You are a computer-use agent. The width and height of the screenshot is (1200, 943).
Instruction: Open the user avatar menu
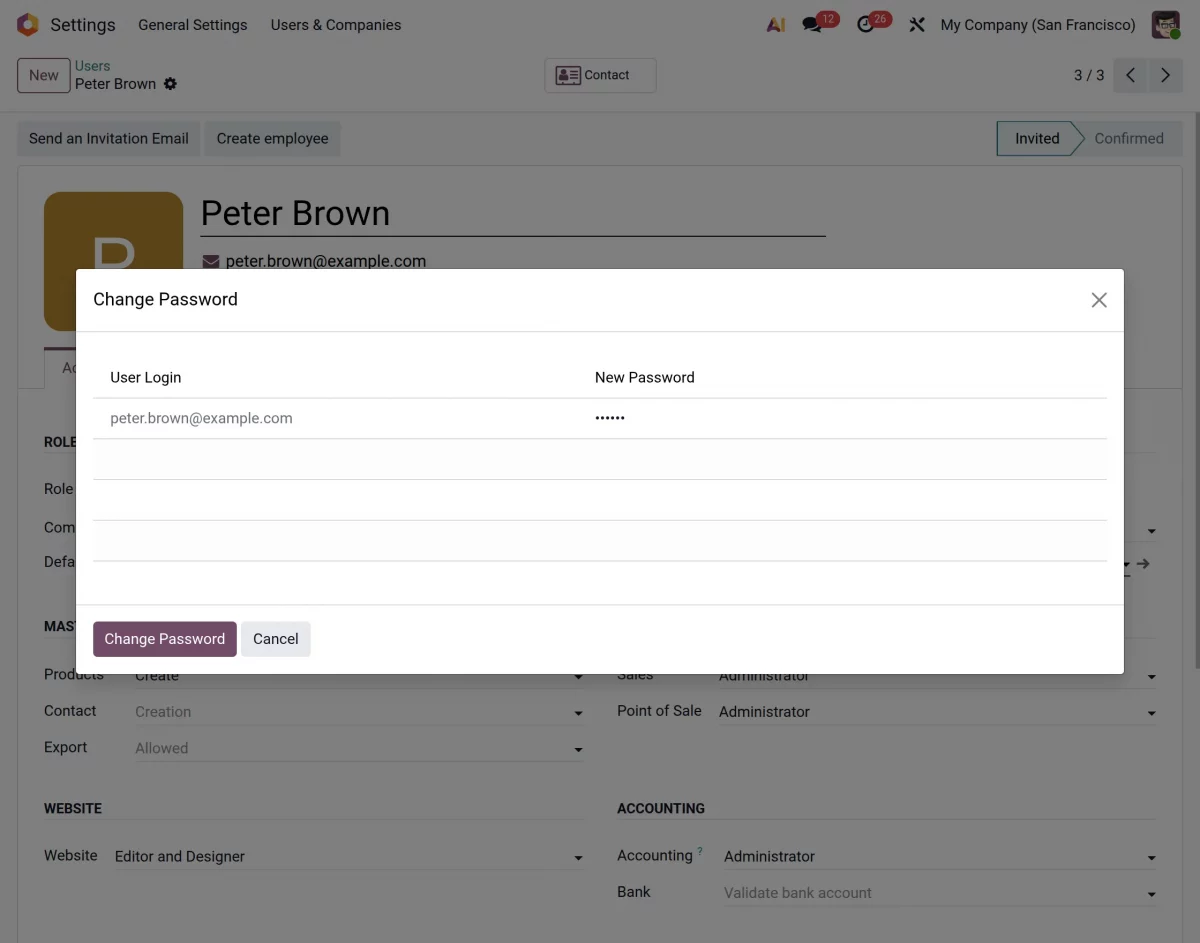(1166, 25)
